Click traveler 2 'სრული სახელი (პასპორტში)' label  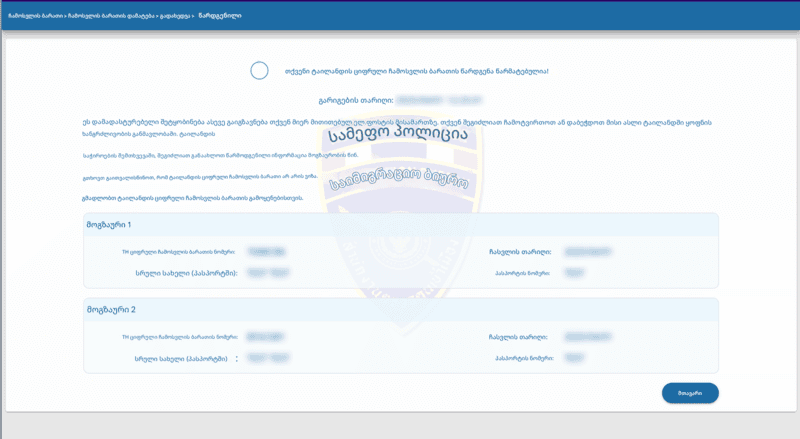(x=181, y=359)
